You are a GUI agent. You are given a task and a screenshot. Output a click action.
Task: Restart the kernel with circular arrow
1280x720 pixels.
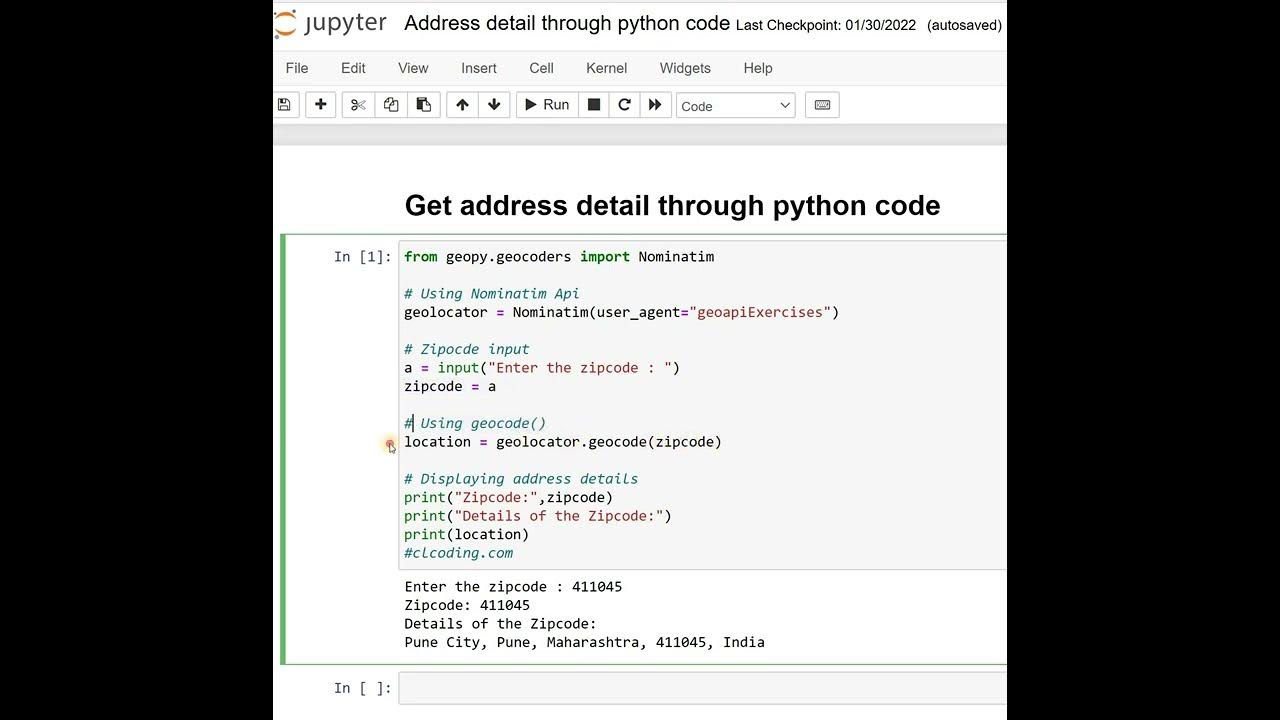tap(624, 105)
